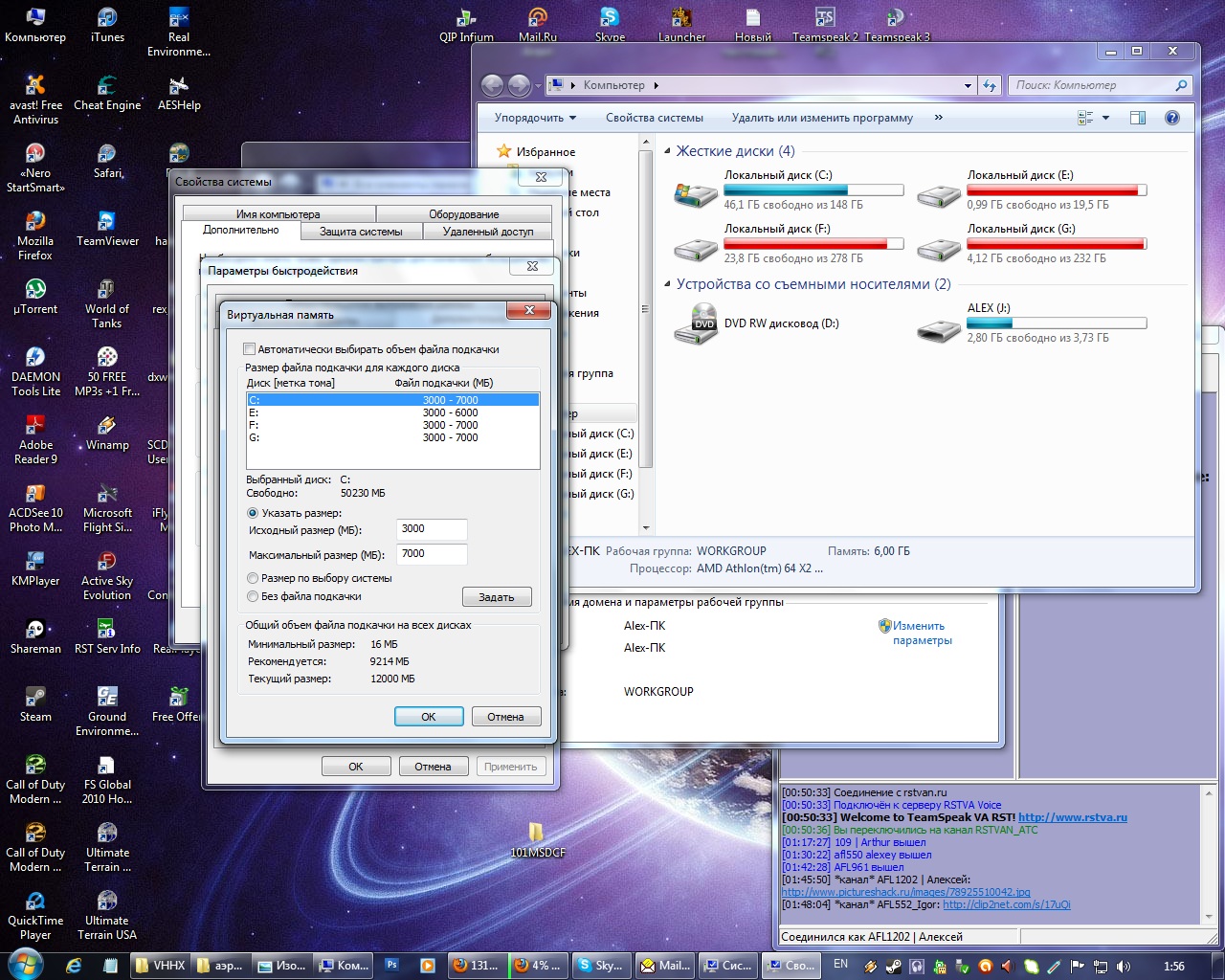Viewport: 1225px width, 980px height.
Task: Launch Mozilla Firefox from the desktop
Action: pos(35,224)
